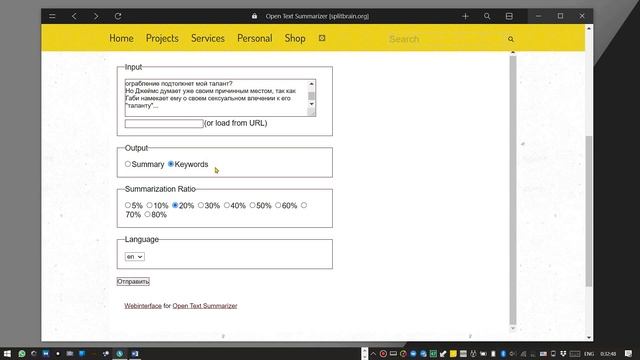Select the Keywords output radio button
640x360 pixels.
click(171, 164)
